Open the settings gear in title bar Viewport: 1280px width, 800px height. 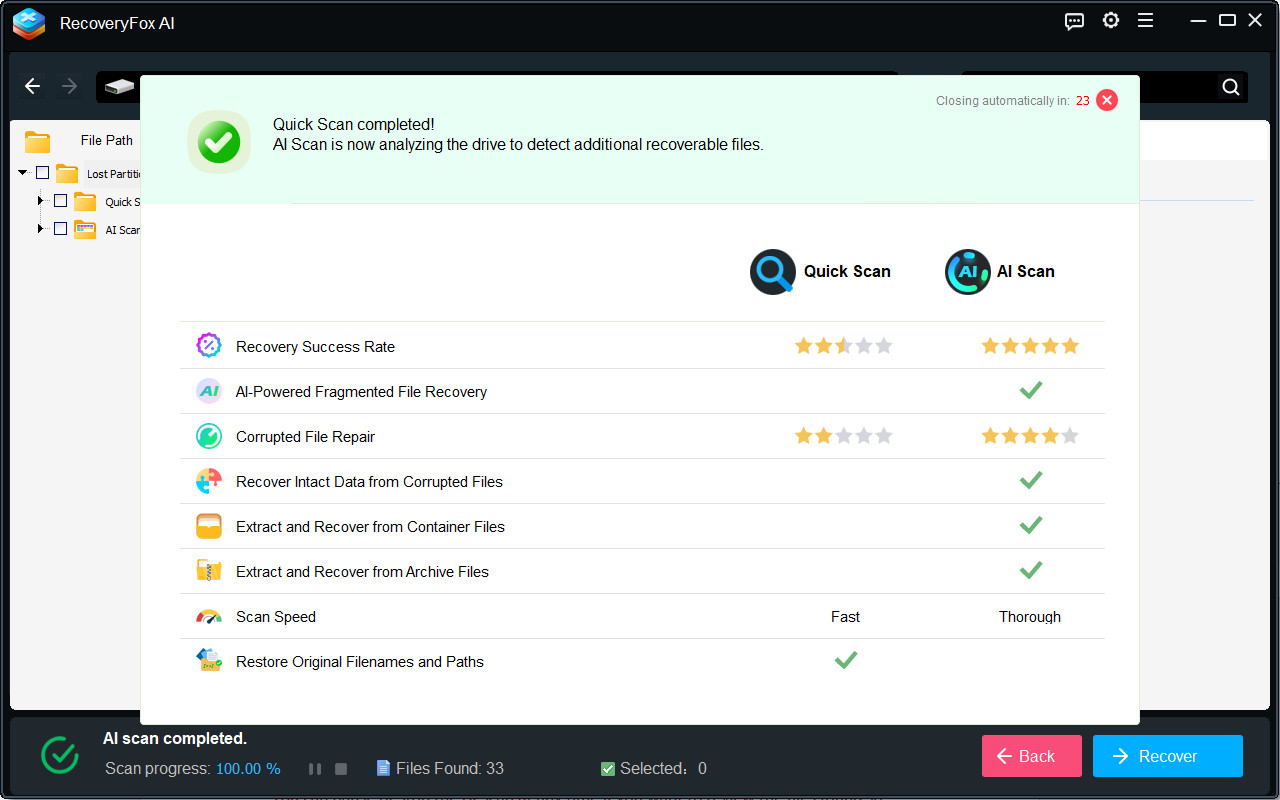pyautogui.click(x=1111, y=21)
